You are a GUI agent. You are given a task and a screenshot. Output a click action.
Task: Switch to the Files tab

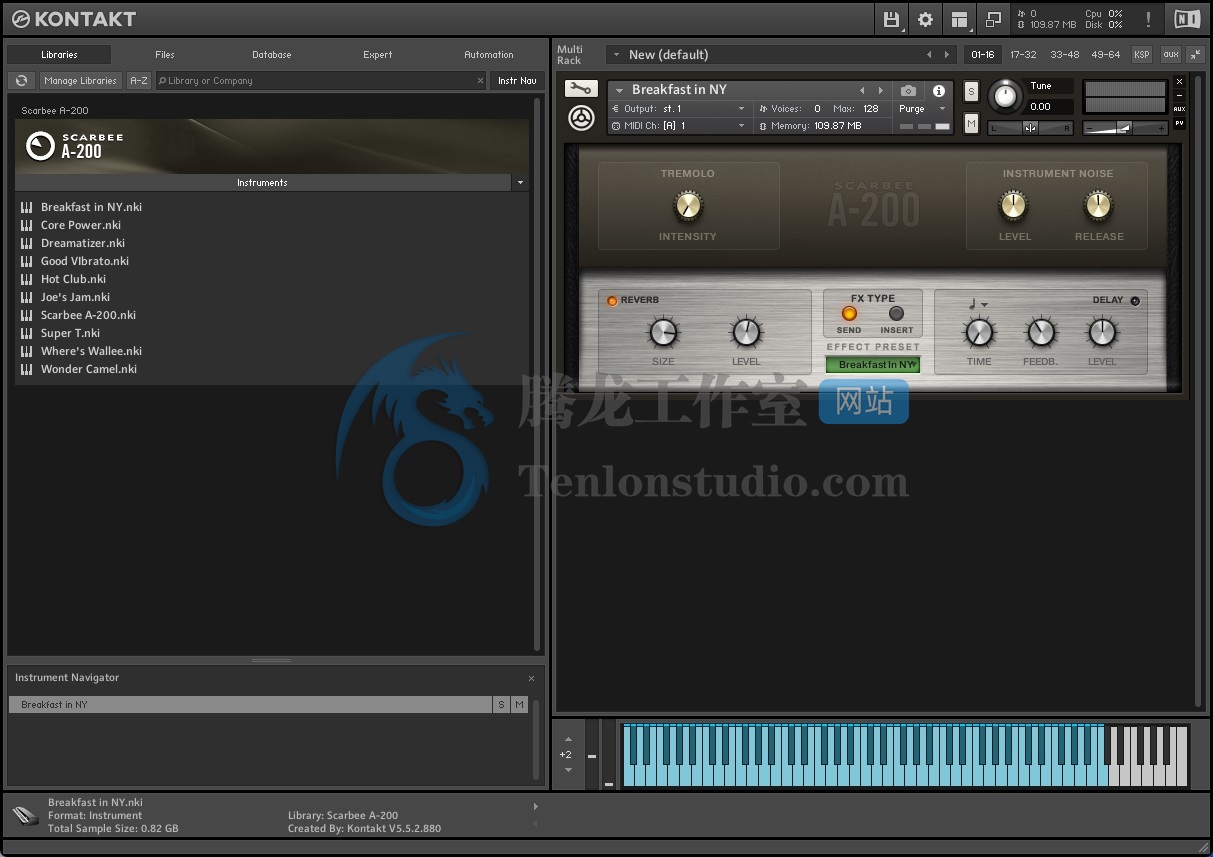(x=164, y=55)
